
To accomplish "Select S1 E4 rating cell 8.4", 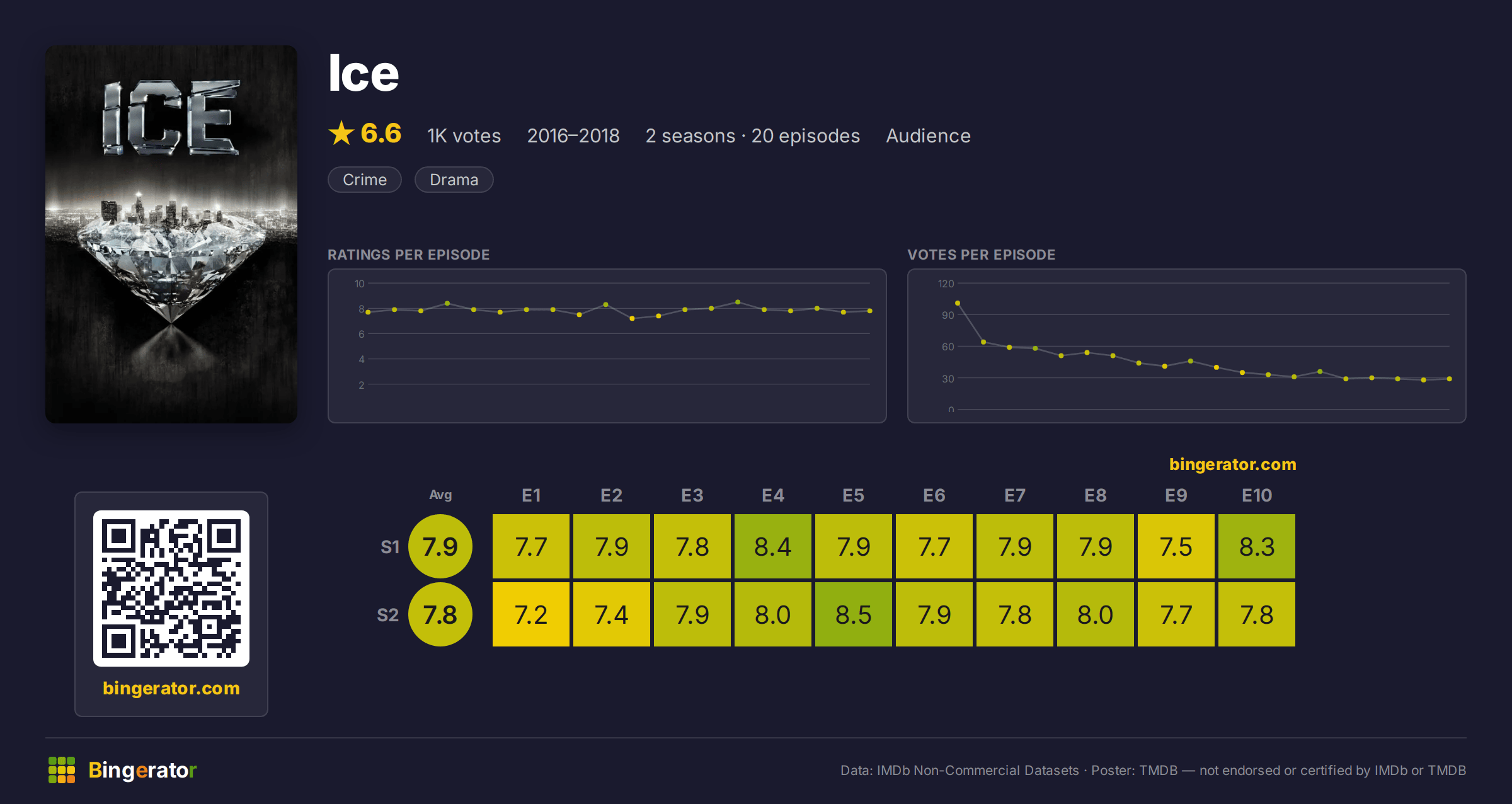I will pos(773,546).
